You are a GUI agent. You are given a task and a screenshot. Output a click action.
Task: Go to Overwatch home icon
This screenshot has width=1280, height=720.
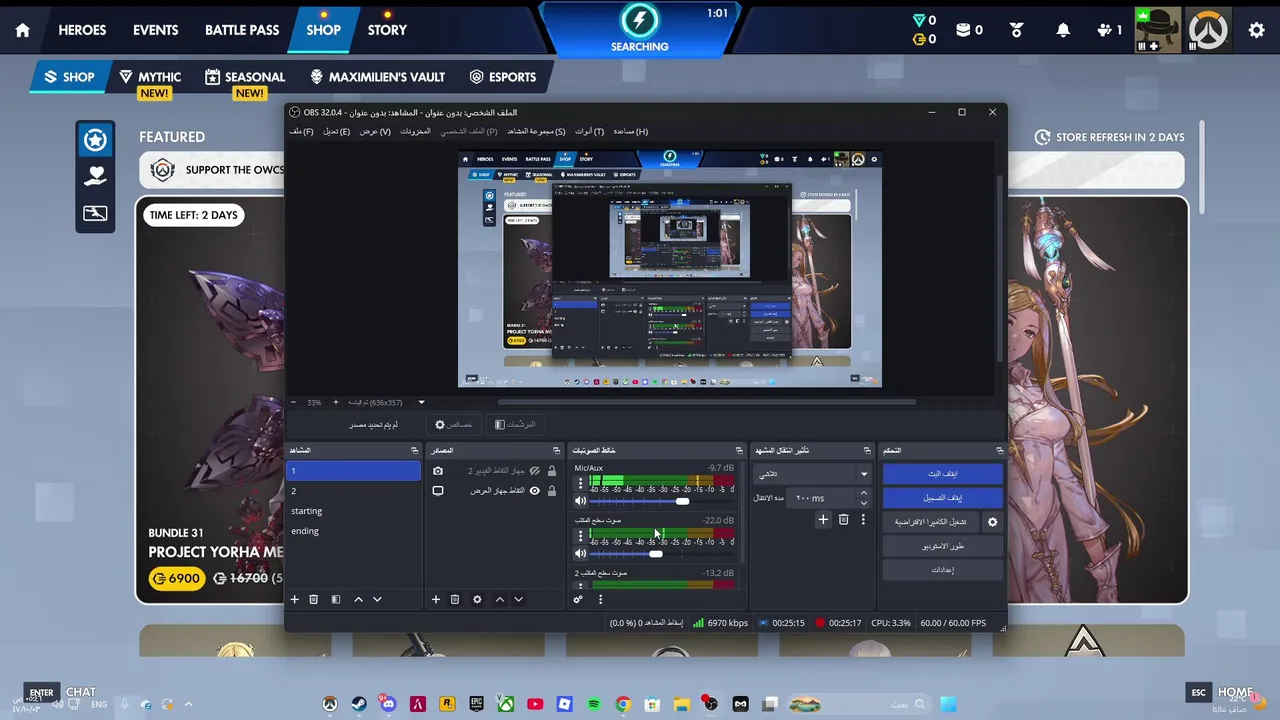pos(22,30)
